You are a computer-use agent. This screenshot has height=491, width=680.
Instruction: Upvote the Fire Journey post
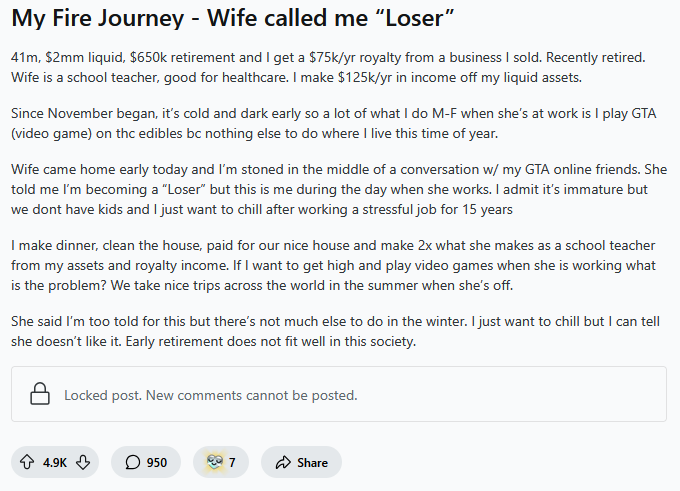coord(27,462)
